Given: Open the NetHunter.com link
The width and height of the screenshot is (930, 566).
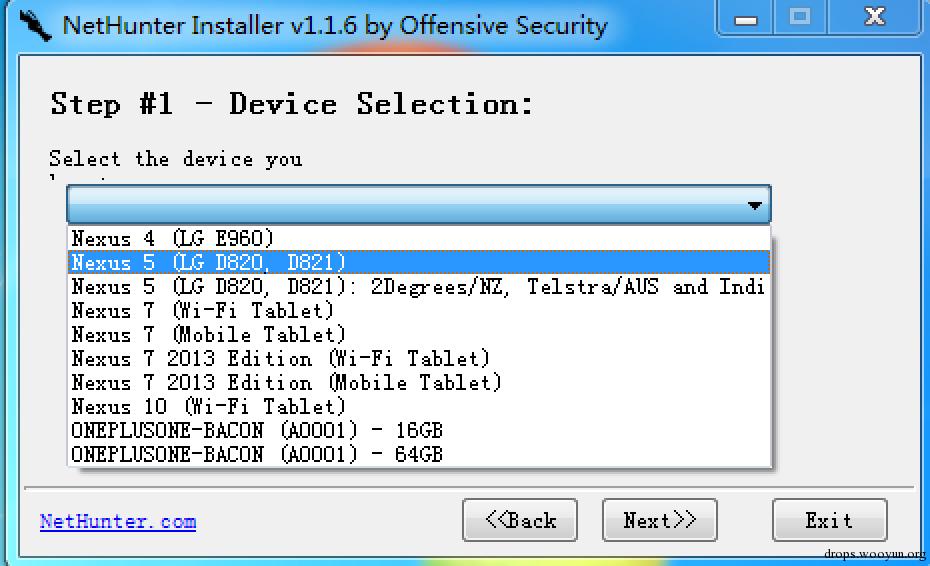Looking at the screenshot, I should pos(118,522).
